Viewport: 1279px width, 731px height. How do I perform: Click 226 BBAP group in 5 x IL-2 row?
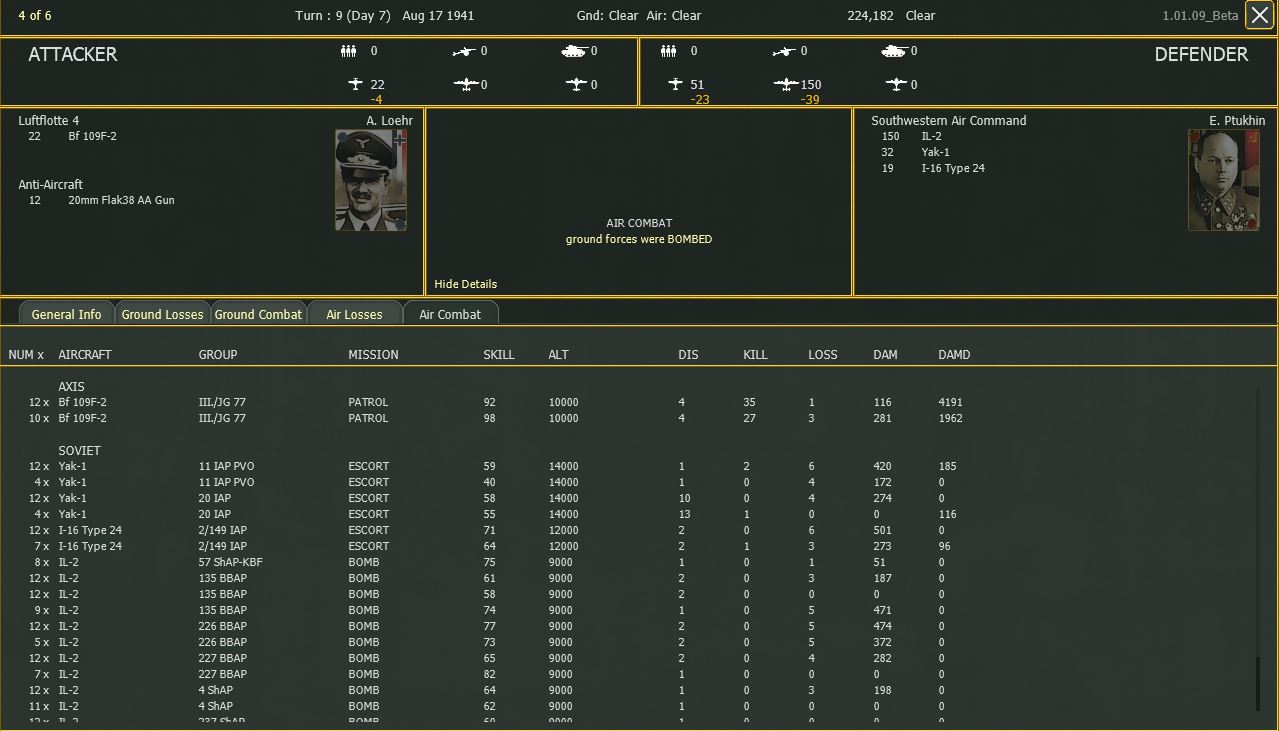click(x=222, y=642)
